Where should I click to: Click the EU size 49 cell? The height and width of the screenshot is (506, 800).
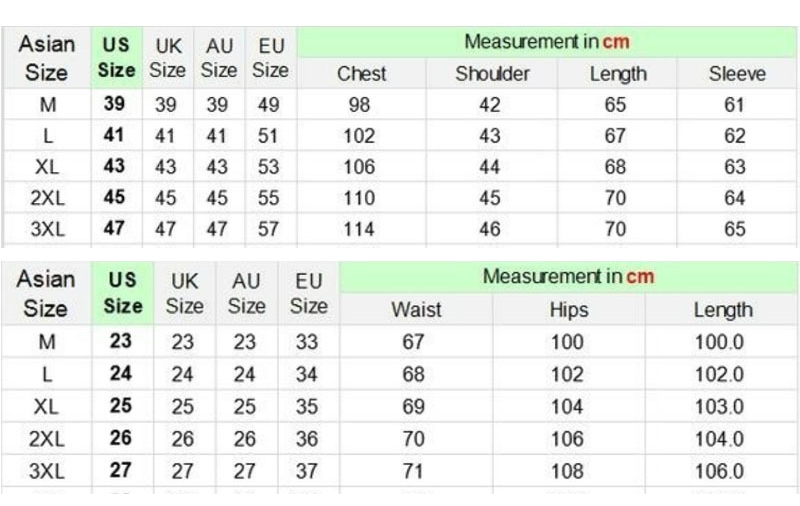268,105
